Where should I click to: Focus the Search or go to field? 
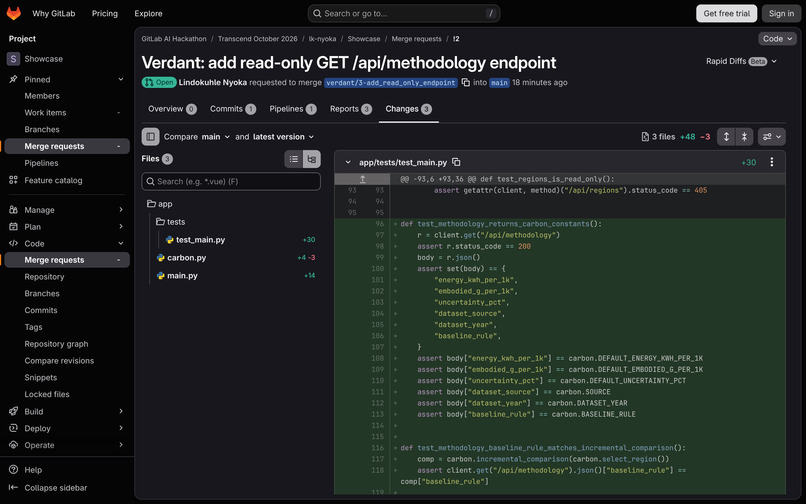[404, 13]
